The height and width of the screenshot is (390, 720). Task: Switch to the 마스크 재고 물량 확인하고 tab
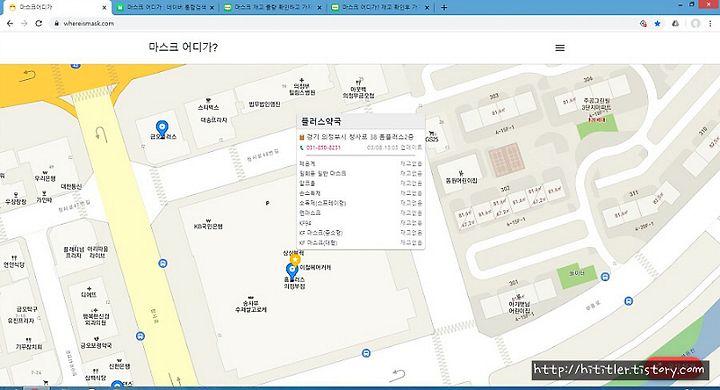tap(273, 7)
